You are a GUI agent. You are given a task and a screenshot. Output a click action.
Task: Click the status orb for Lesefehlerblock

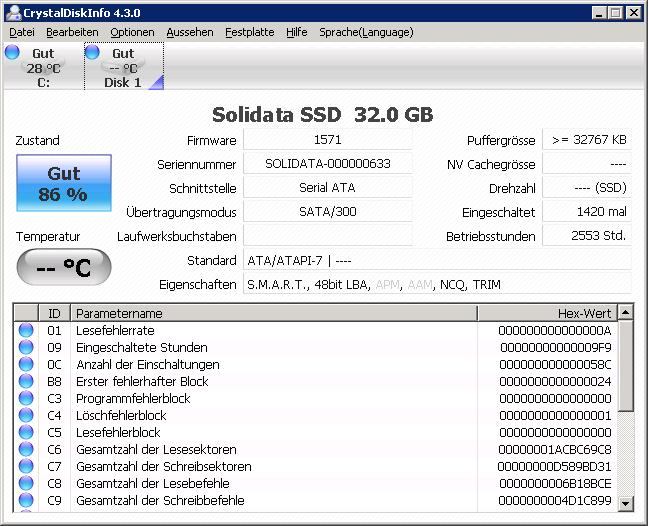[x=26, y=432]
